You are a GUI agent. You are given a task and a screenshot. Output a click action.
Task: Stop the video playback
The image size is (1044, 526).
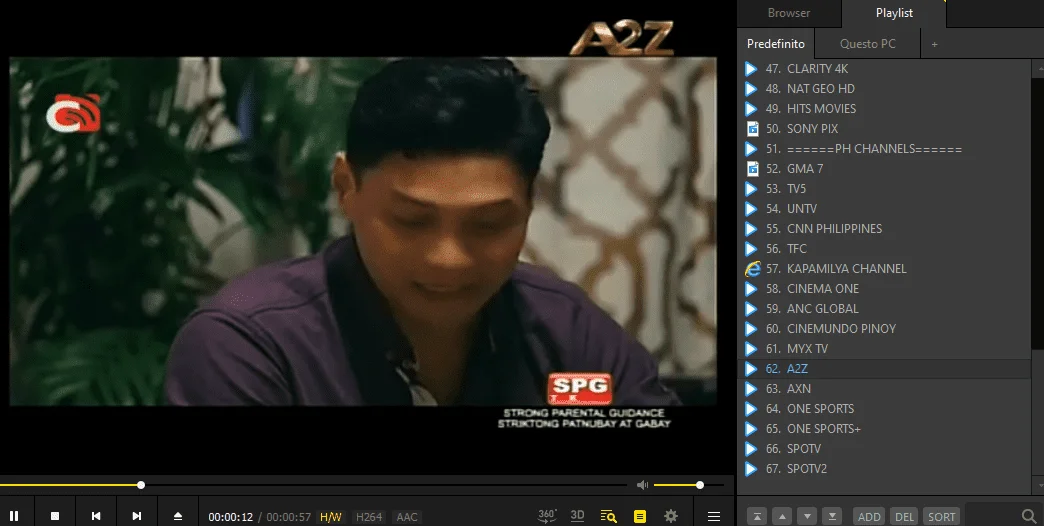[55, 516]
